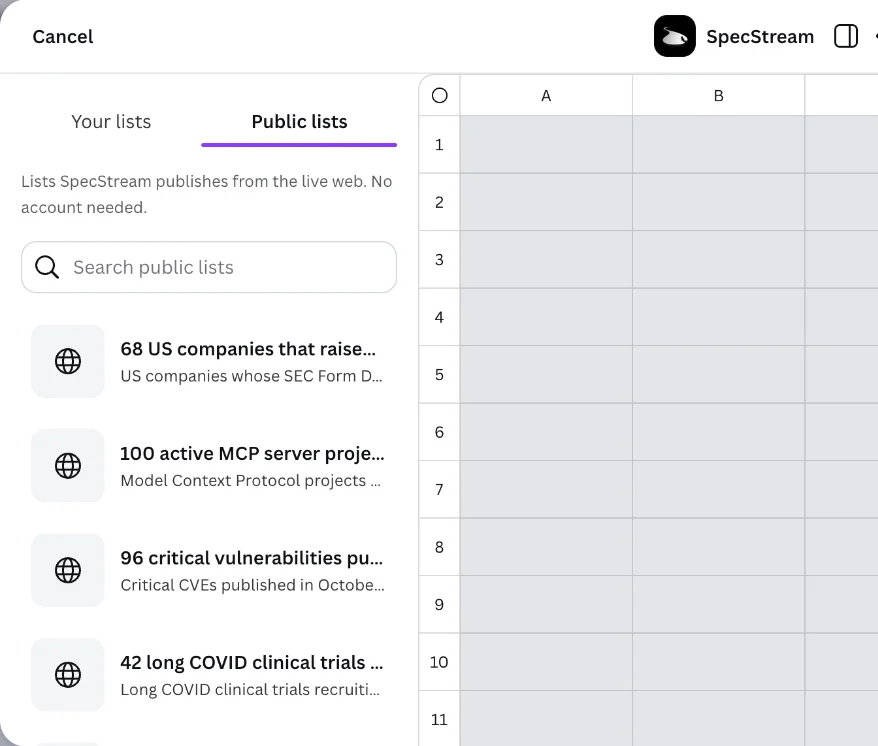
Task: Open the 100 active MCP server list
Action: click(x=209, y=466)
